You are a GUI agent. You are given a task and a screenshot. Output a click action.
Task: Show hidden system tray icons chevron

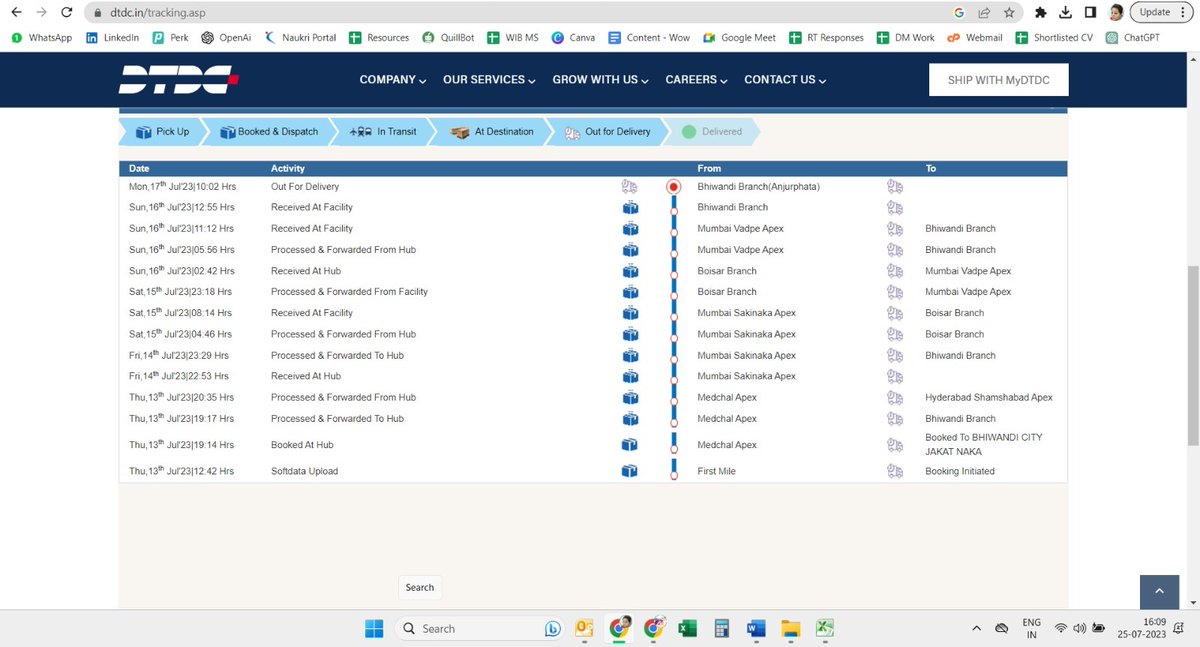976,628
